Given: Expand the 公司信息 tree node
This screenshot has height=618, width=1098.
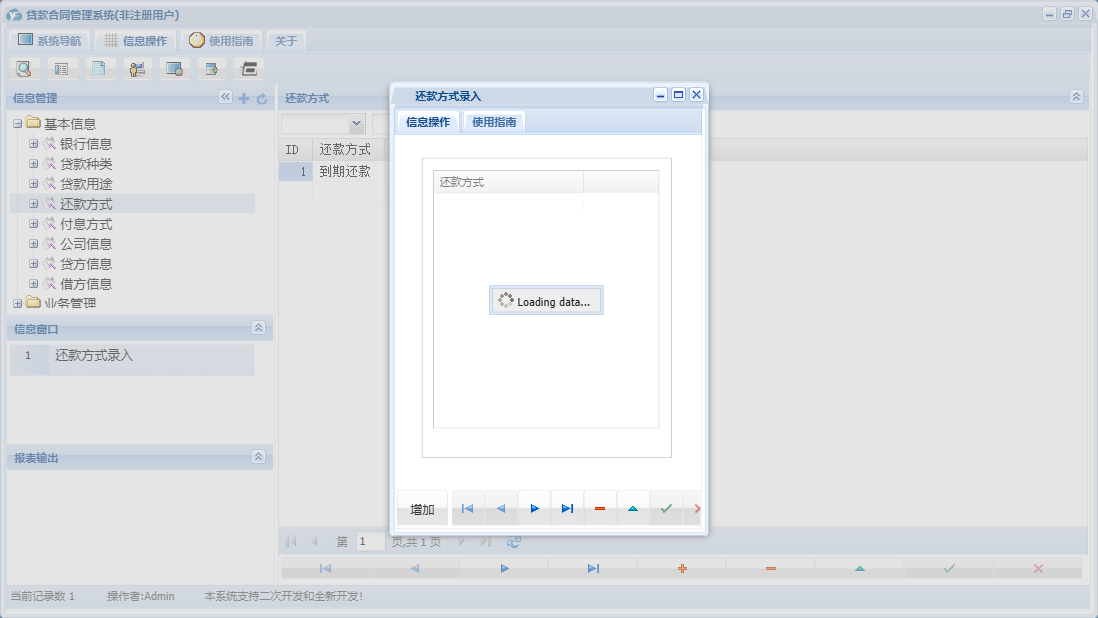Looking at the screenshot, I should point(34,244).
